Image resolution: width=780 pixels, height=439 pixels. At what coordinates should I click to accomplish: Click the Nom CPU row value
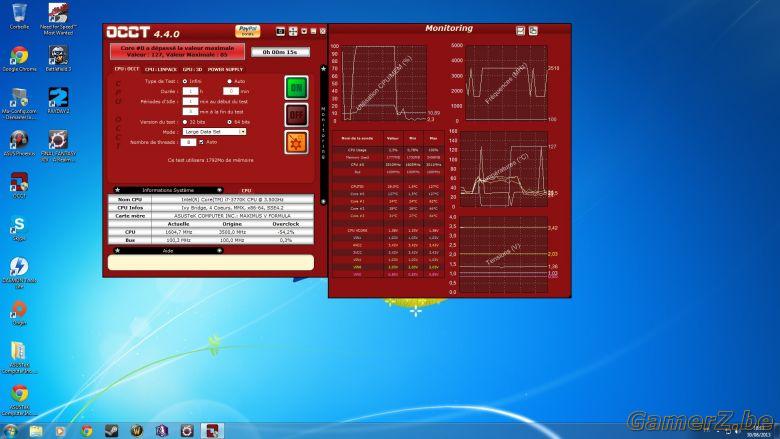(232, 199)
